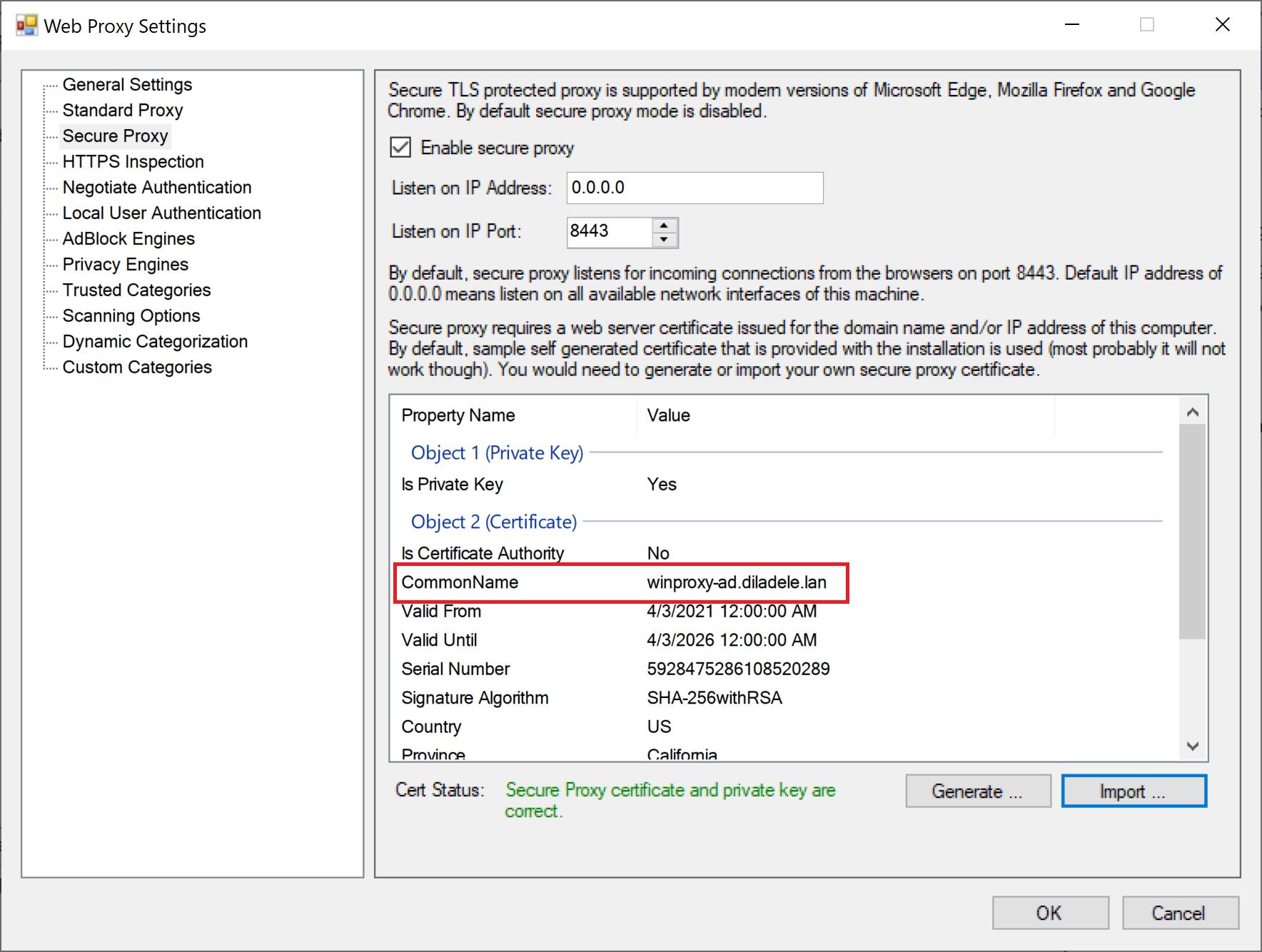Close the Web Proxy Settings window
The image size is (1262, 952).
[x=1223, y=25]
